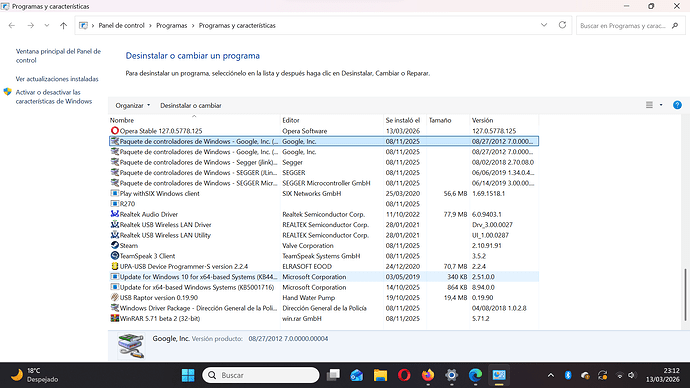Open Windows Start menu on taskbar
The height and width of the screenshot is (388, 690).
[188, 375]
